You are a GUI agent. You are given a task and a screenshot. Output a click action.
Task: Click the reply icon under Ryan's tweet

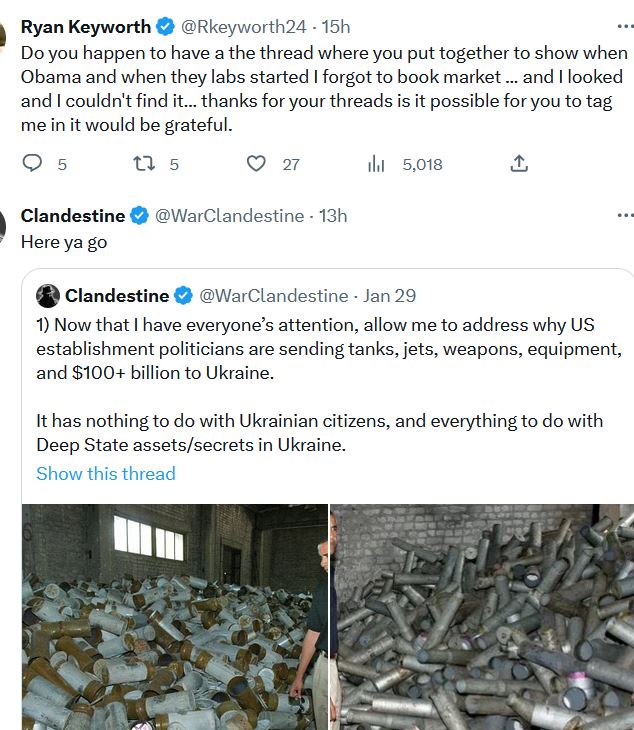[x=33, y=164]
